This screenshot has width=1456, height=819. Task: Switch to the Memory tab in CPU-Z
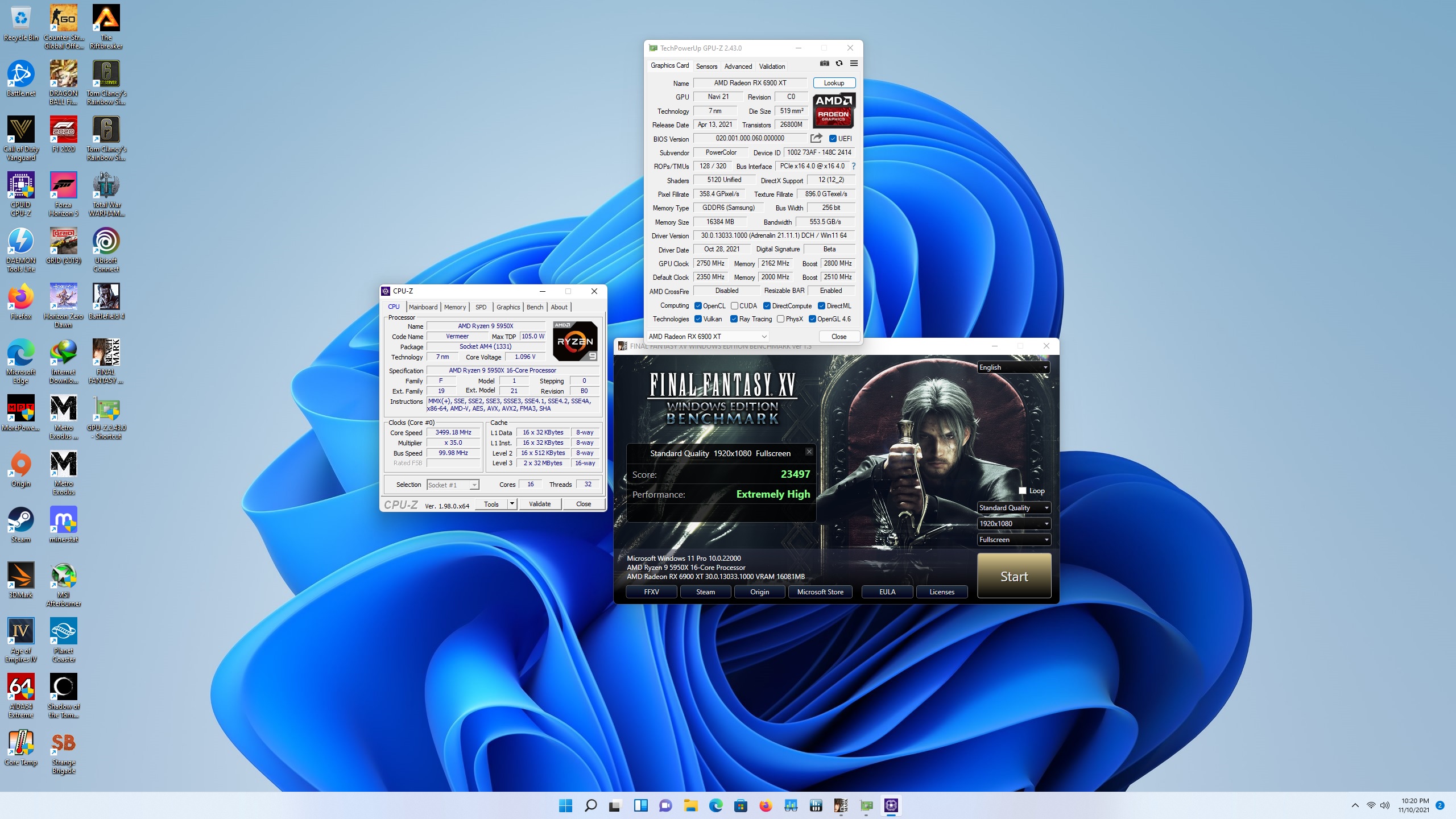pos(455,307)
